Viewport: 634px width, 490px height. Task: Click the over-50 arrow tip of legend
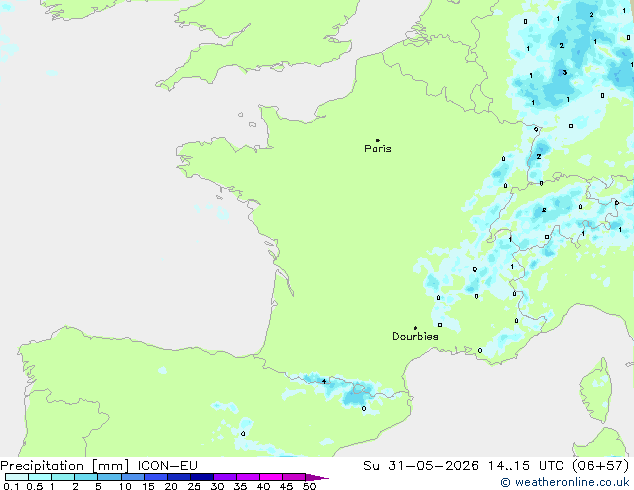click(319, 477)
